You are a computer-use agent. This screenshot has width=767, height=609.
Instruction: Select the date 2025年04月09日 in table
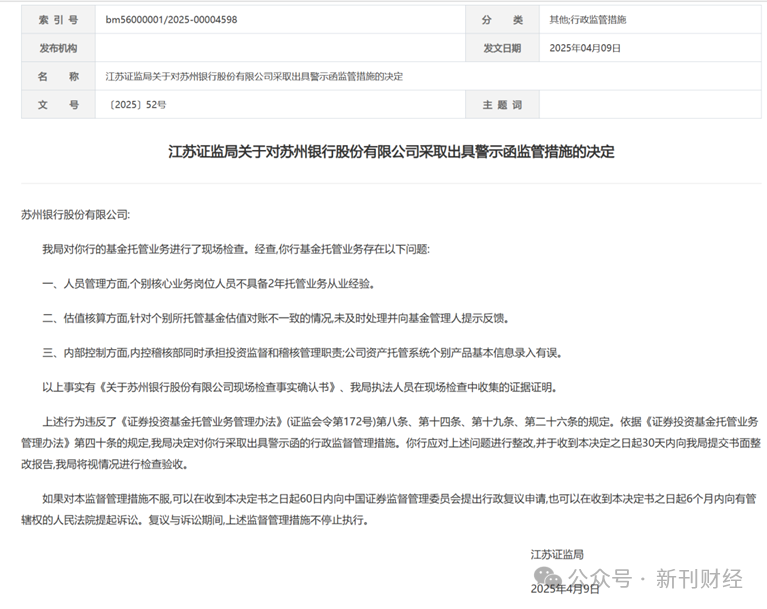[x=585, y=47]
